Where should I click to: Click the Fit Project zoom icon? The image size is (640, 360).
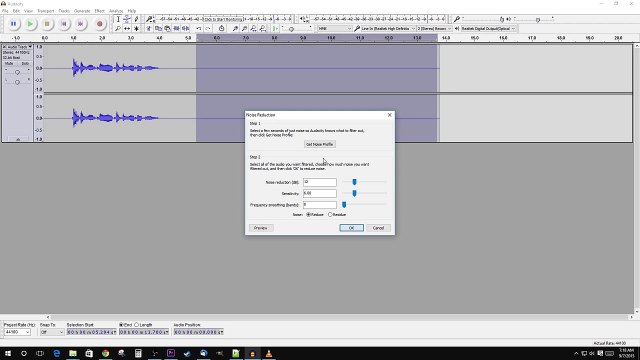[262, 29]
